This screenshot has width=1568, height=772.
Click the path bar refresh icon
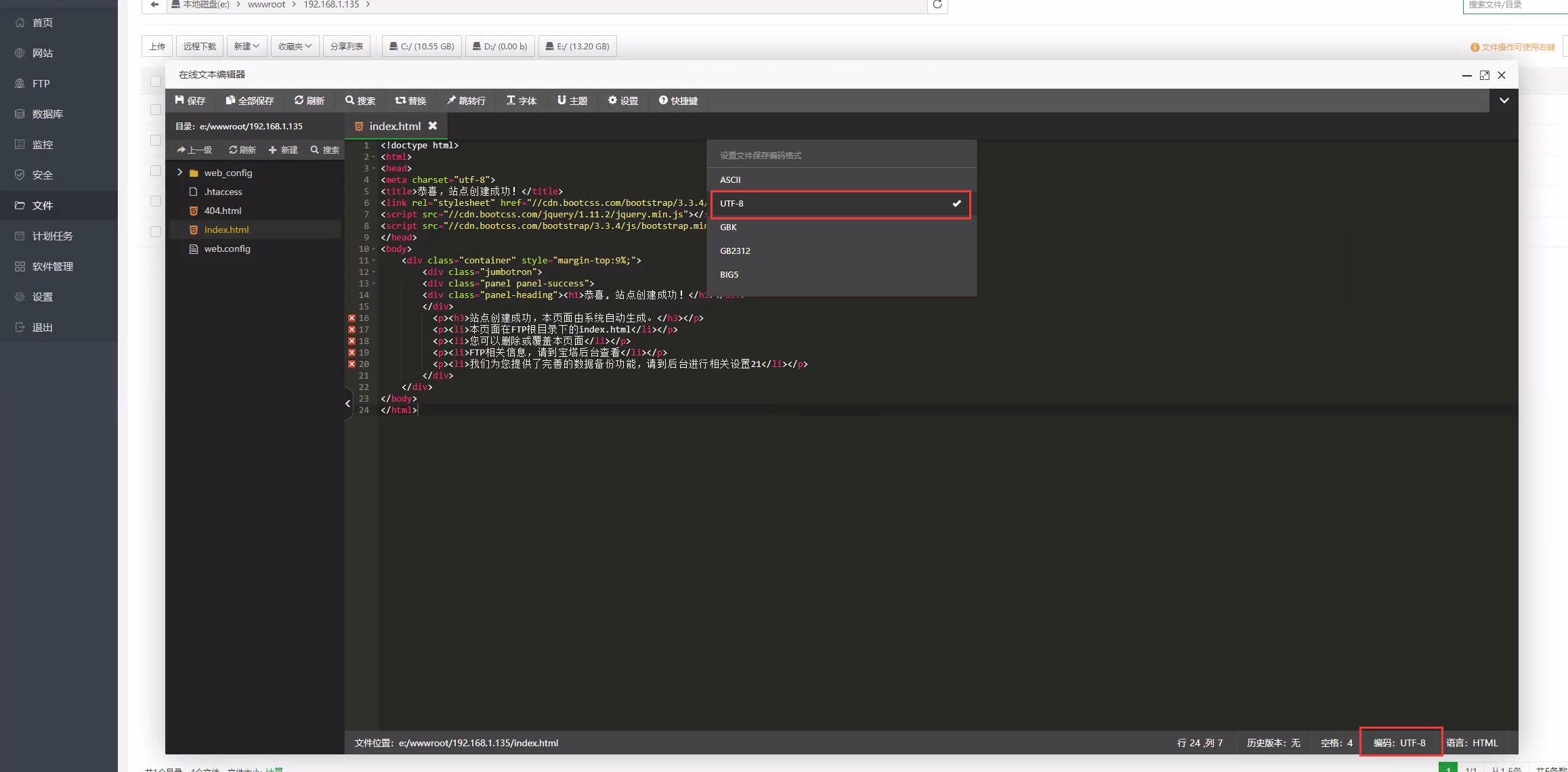pos(937,5)
